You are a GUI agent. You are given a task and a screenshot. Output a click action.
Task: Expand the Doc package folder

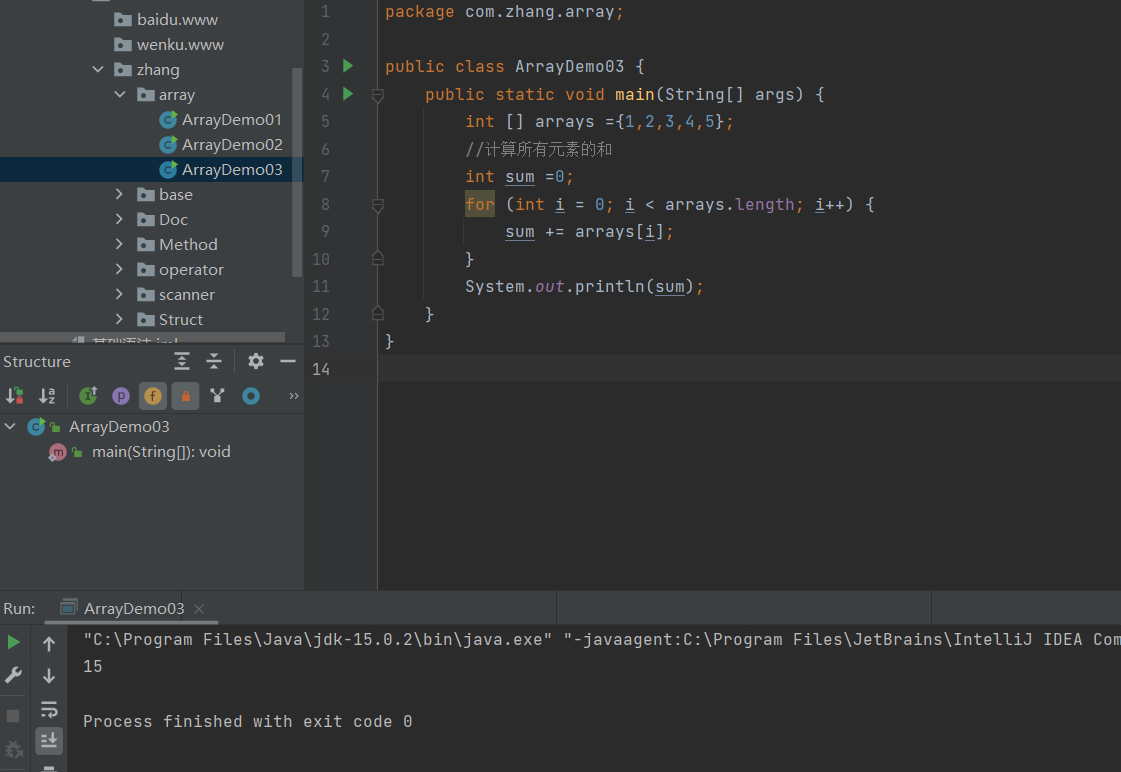(x=119, y=219)
